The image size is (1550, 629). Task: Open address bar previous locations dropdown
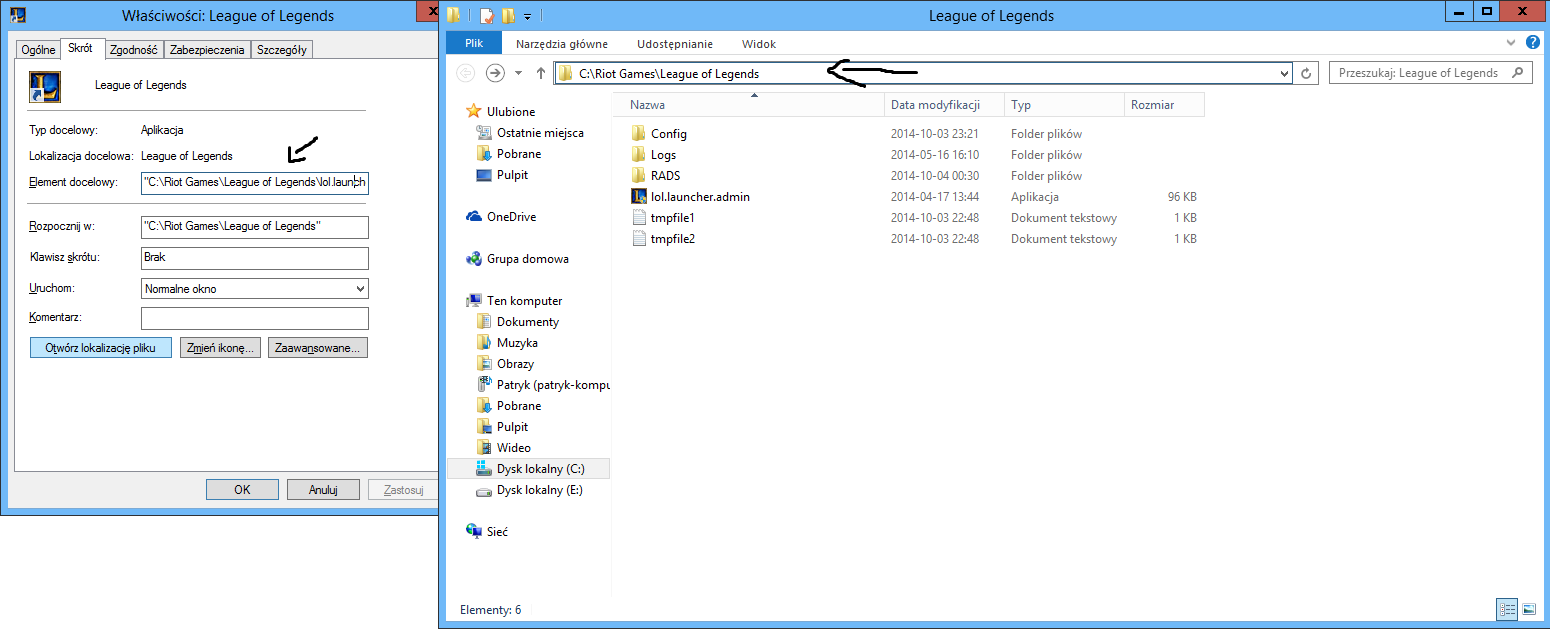tap(1285, 73)
